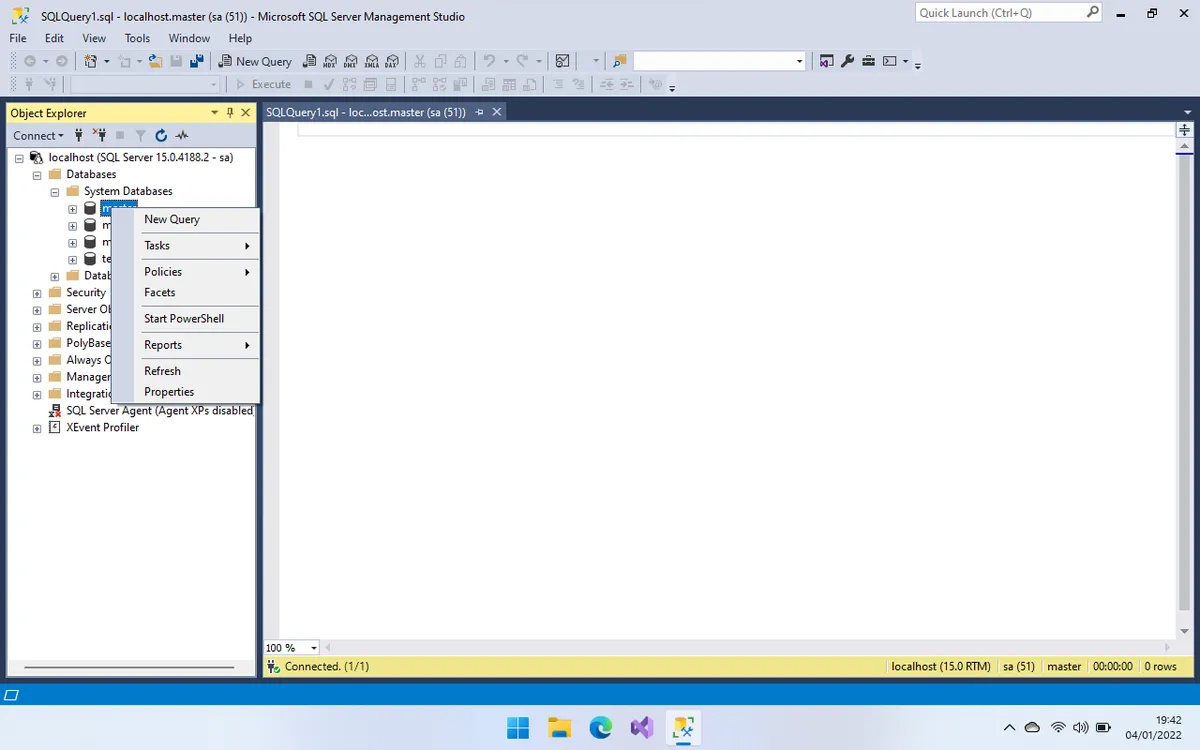The width and height of the screenshot is (1200, 750).
Task: Collapse the System Databases folder node
Action: 55,192
